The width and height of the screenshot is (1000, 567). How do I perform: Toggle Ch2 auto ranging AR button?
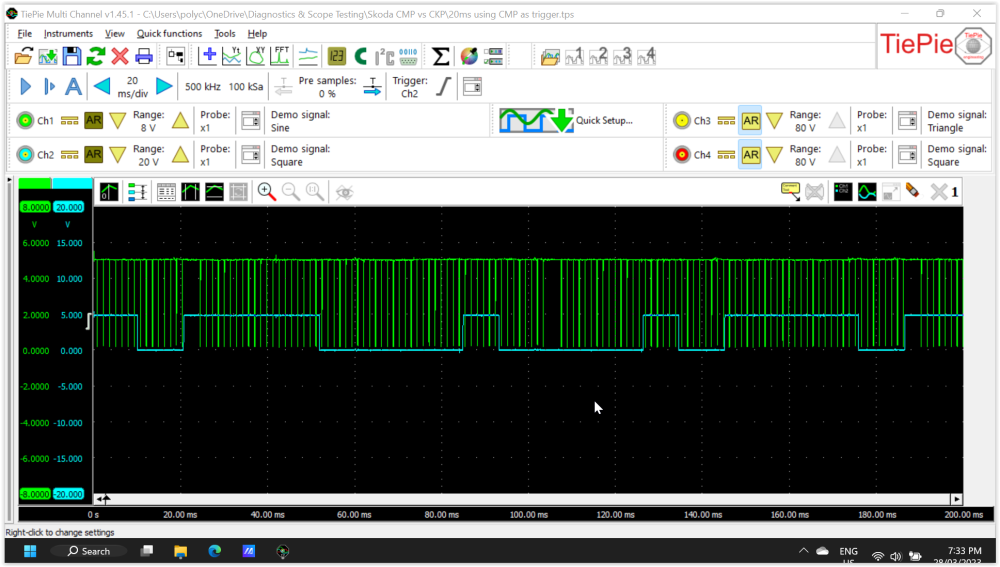pos(93,154)
